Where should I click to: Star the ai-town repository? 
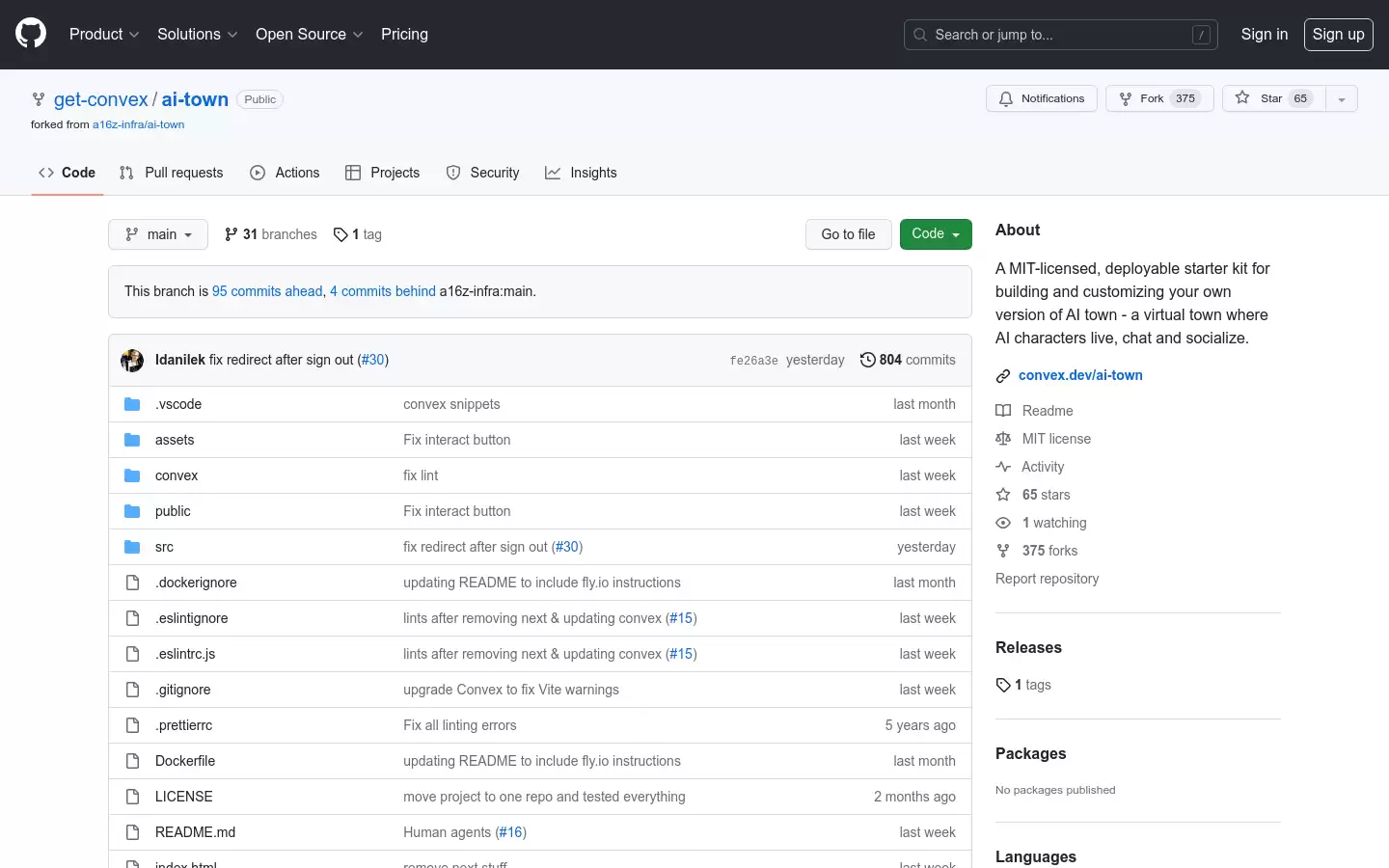coord(1273,98)
